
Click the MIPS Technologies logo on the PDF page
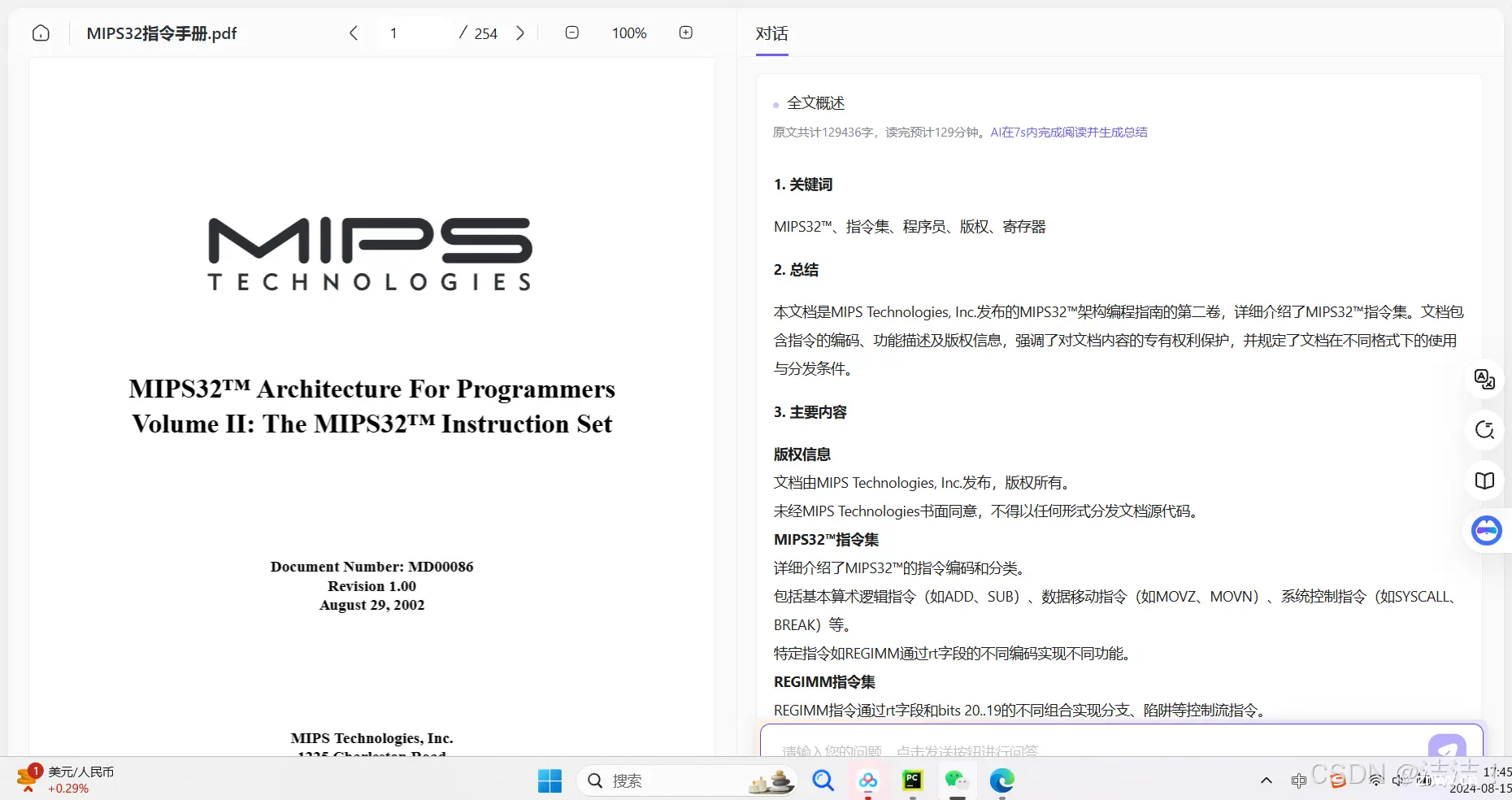pyautogui.click(x=371, y=254)
